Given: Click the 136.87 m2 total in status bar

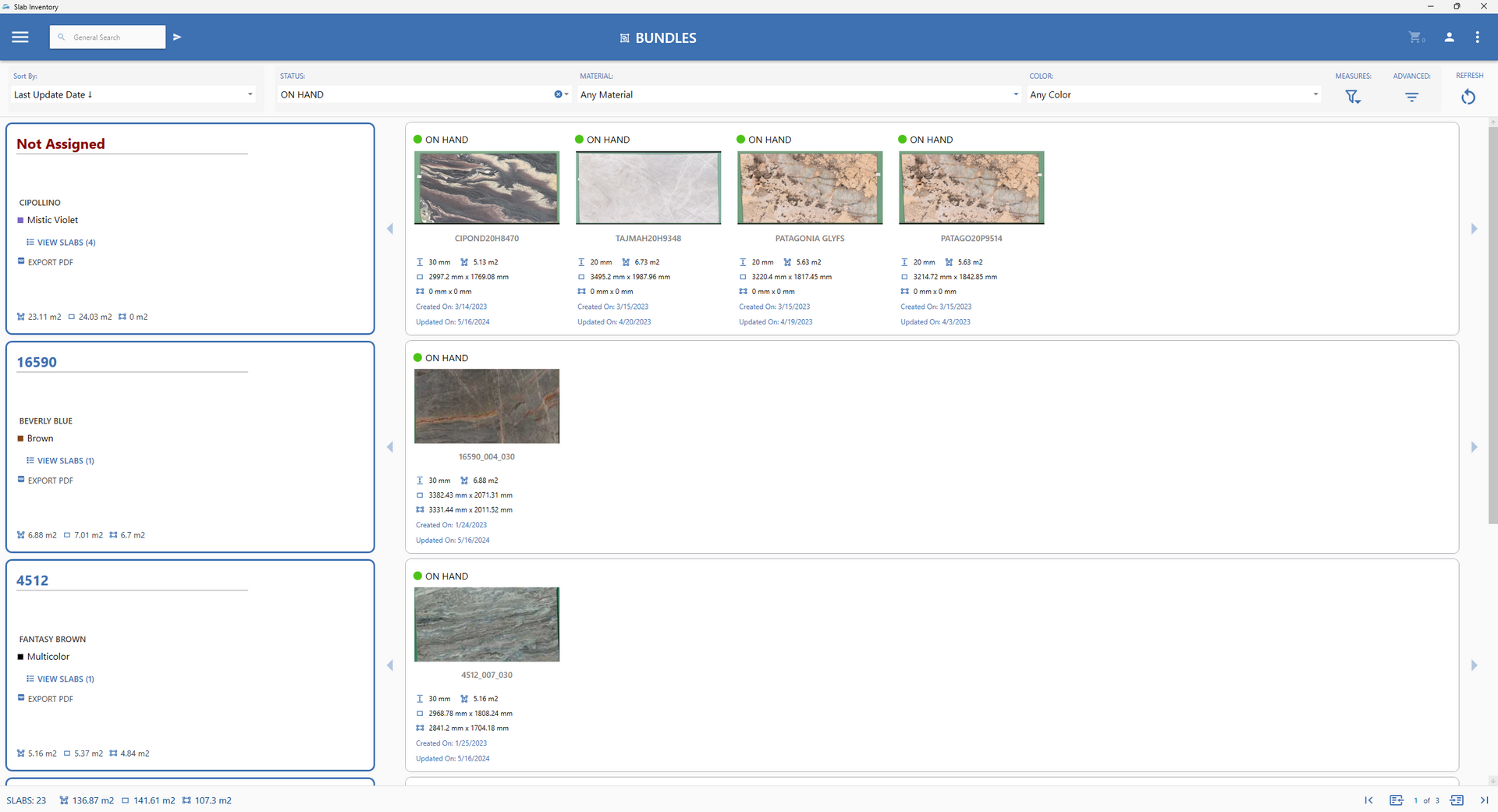Looking at the screenshot, I should pos(94,800).
